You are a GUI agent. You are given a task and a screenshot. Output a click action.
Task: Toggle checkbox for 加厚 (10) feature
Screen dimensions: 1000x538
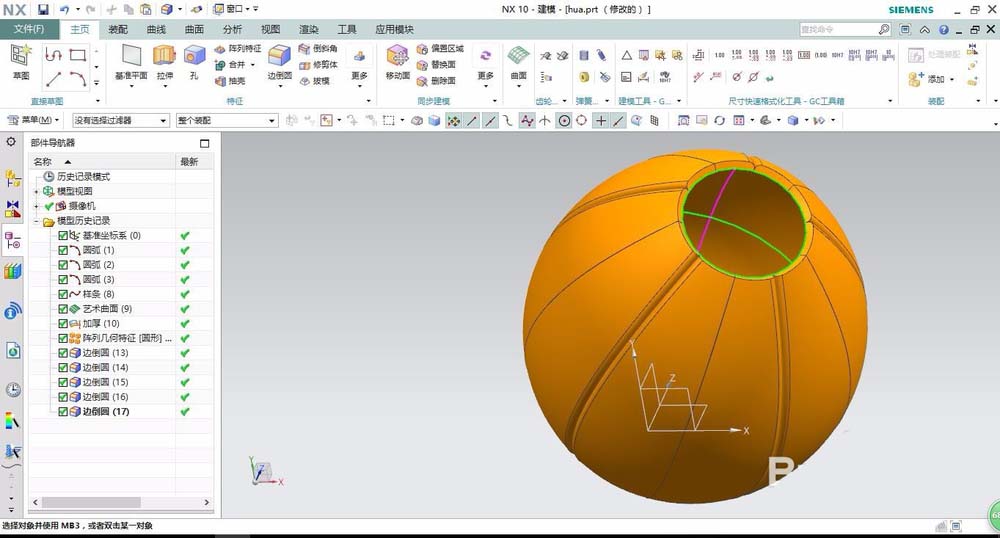[x=62, y=323]
